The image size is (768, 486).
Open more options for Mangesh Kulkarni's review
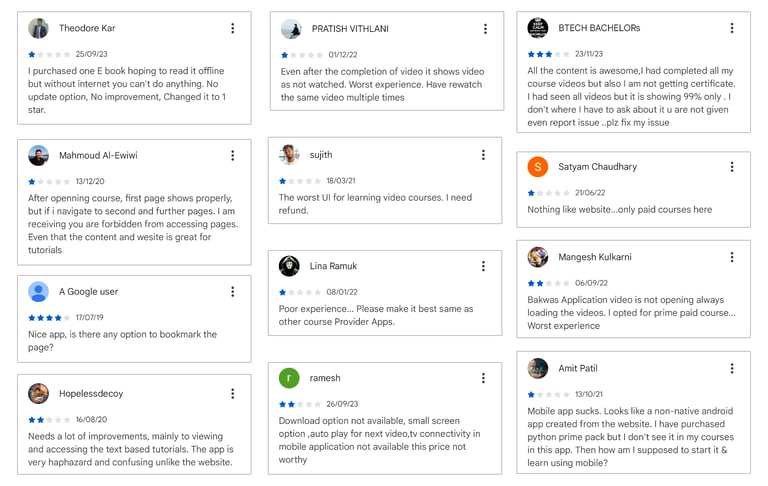tap(732, 257)
